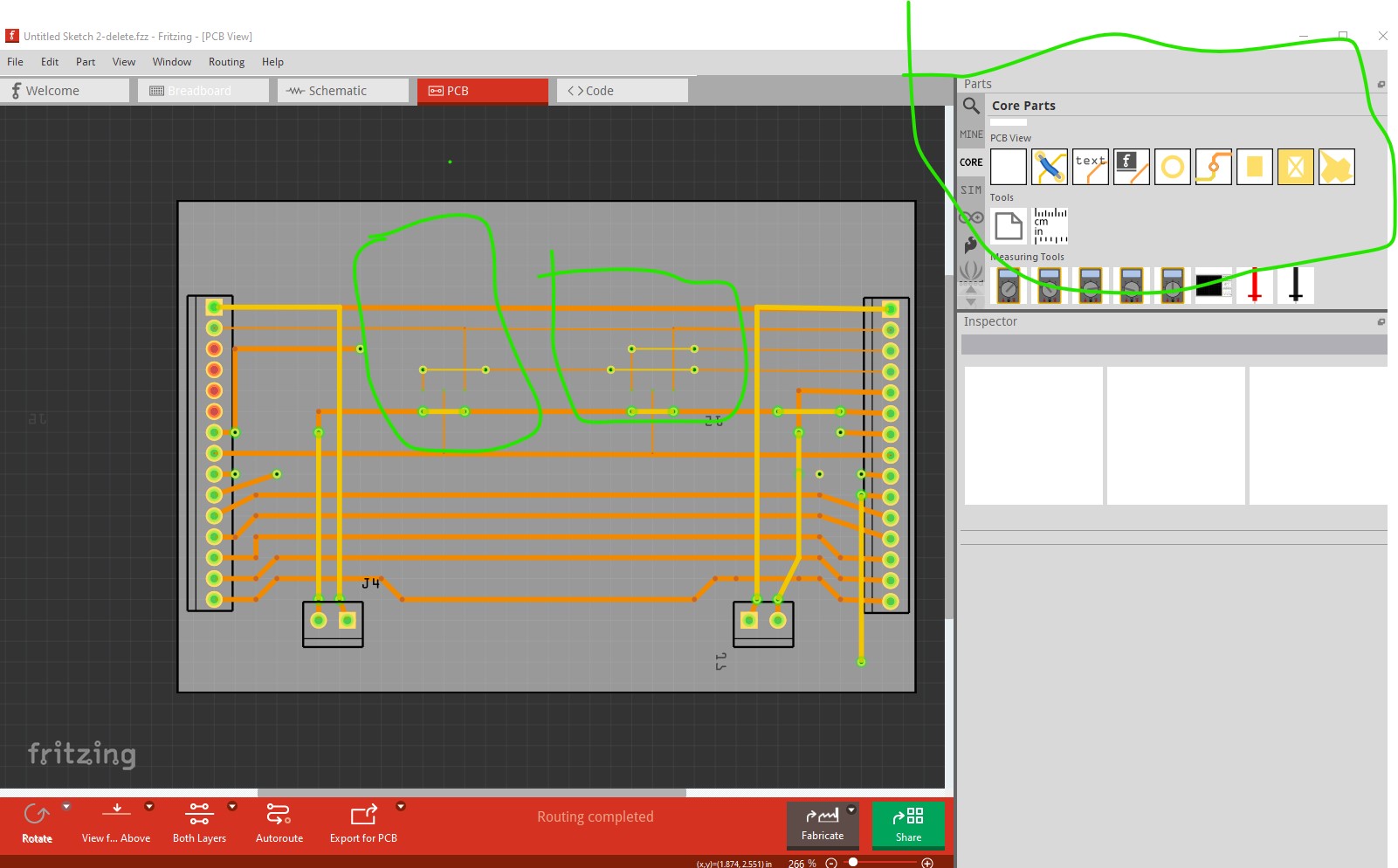Expand the Fabricate dropdown arrow
The width and height of the screenshot is (1398, 868).
click(x=851, y=809)
